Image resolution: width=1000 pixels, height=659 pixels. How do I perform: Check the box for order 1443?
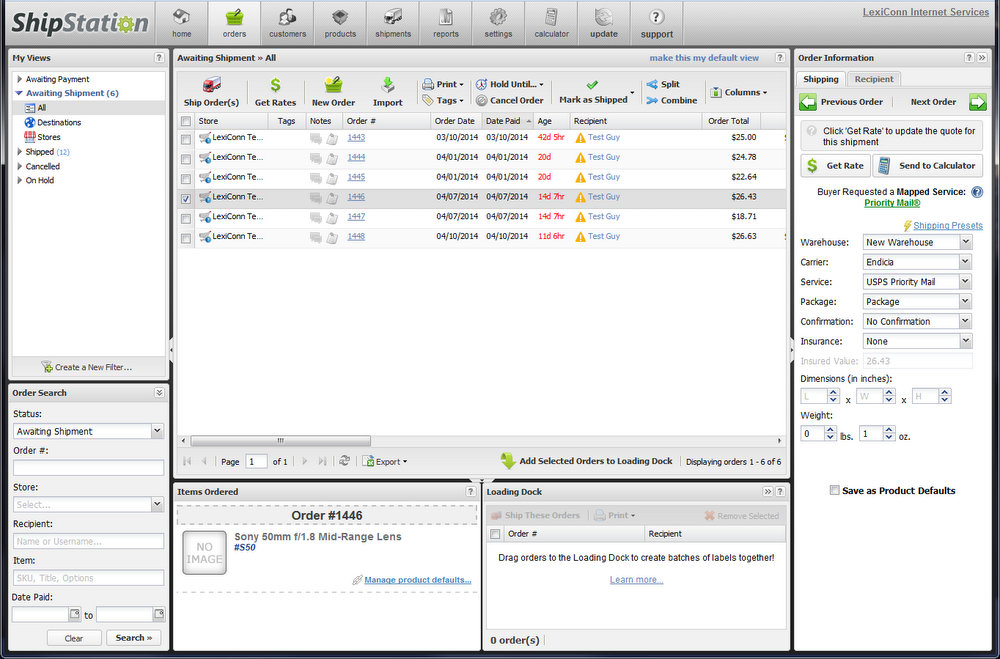(x=186, y=139)
